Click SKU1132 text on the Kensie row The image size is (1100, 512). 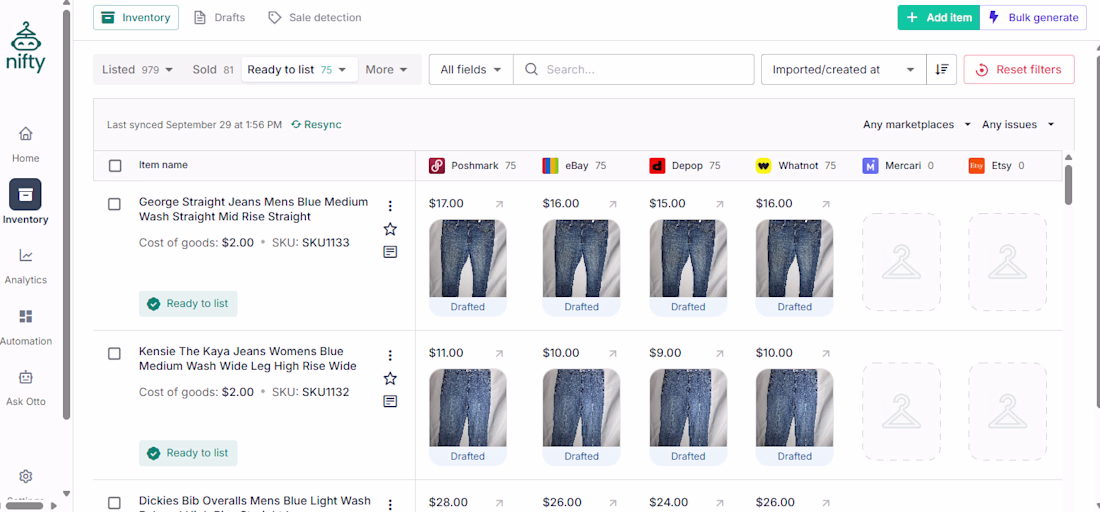click(326, 392)
